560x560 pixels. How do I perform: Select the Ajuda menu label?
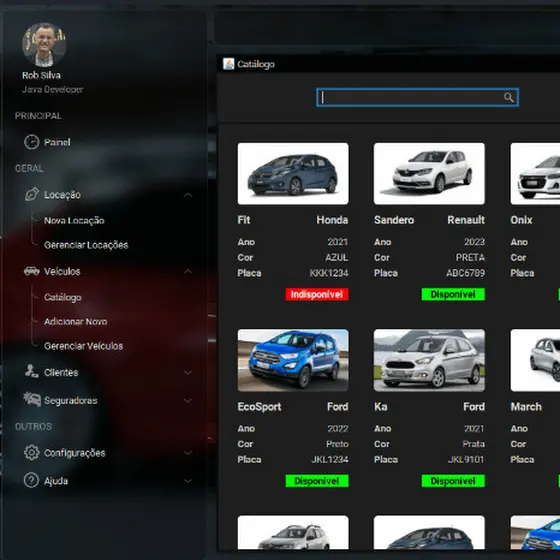pos(56,481)
